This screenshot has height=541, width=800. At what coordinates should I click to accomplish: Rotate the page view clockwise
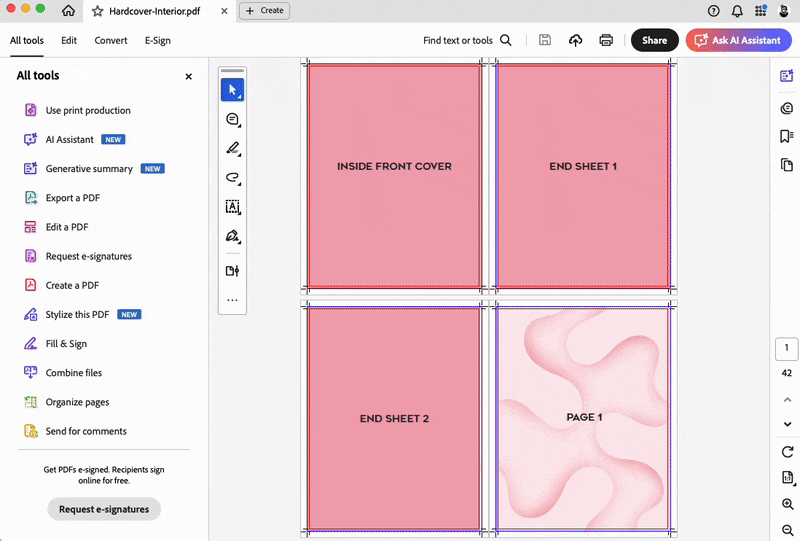787,452
